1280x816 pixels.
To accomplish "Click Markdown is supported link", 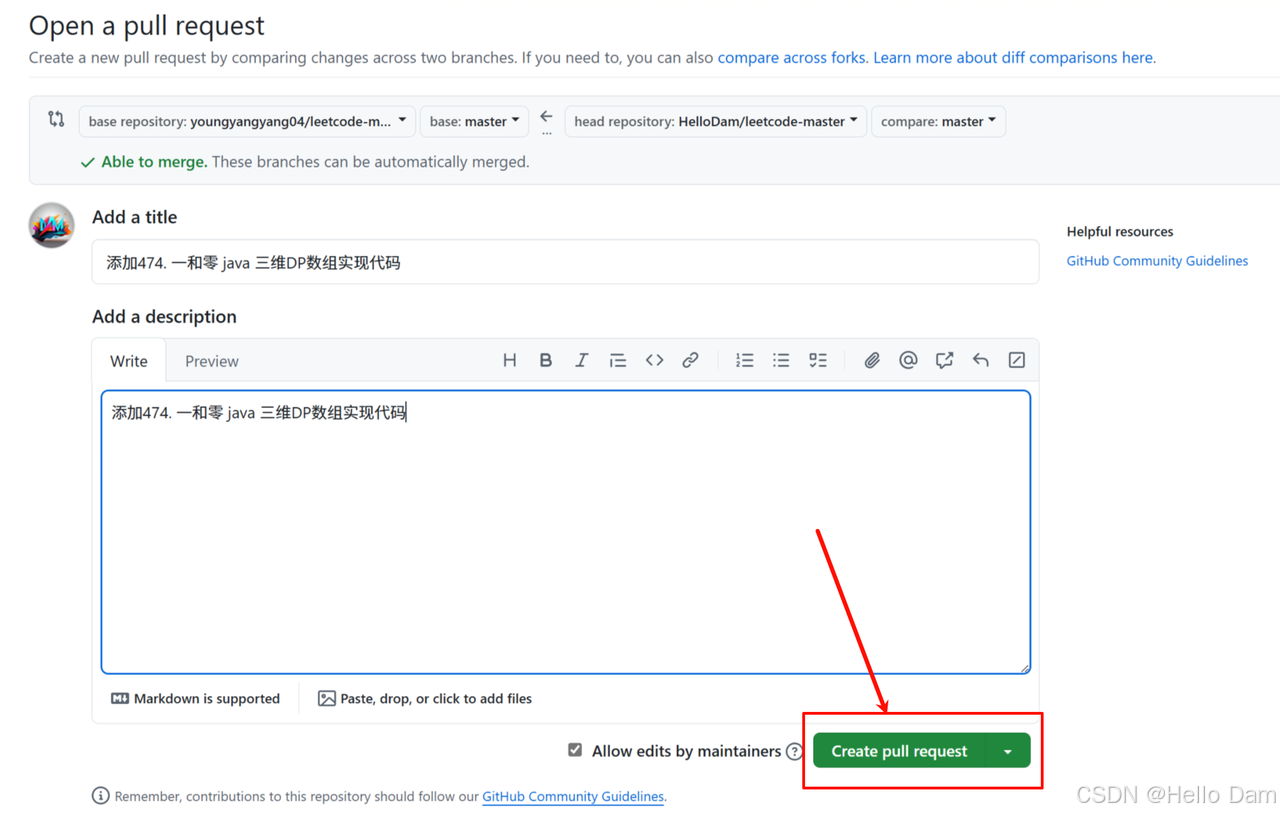I will coord(196,699).
